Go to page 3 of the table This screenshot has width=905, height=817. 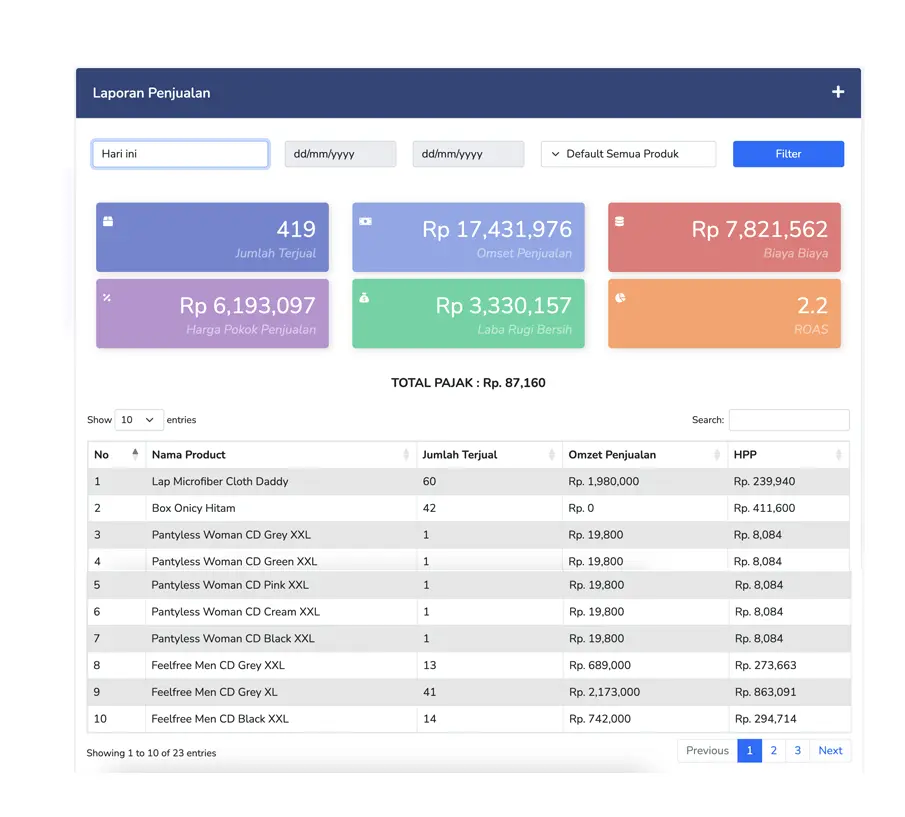(x=798, y=751)
